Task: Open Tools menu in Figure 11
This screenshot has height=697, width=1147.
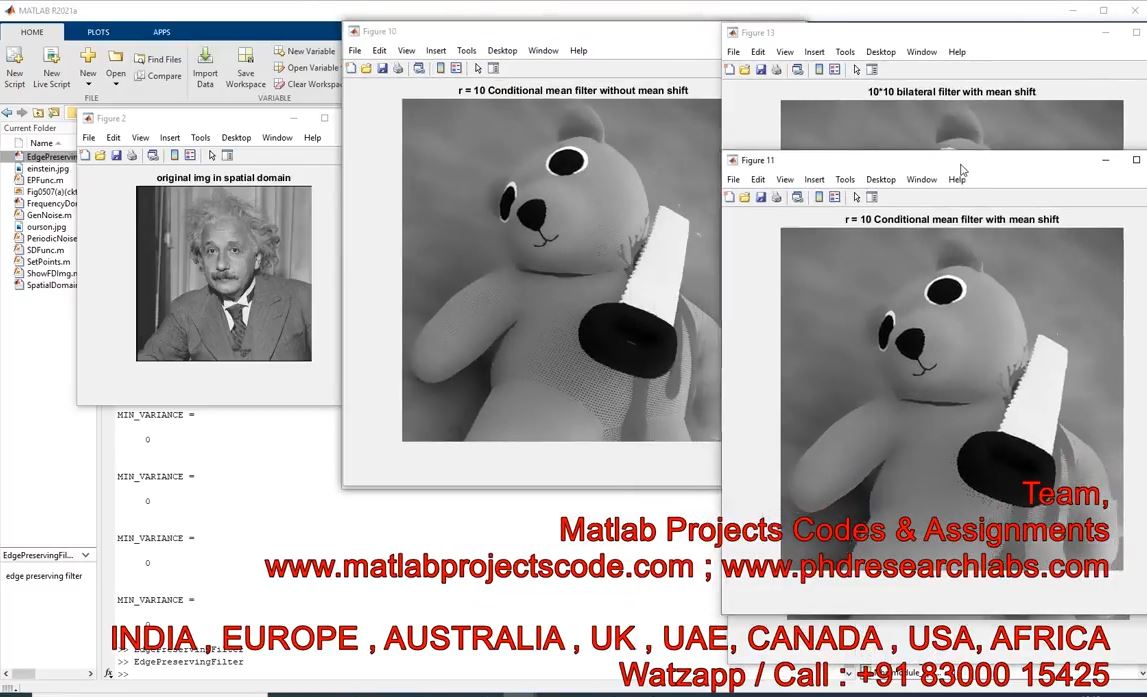Action: point(845,180)
